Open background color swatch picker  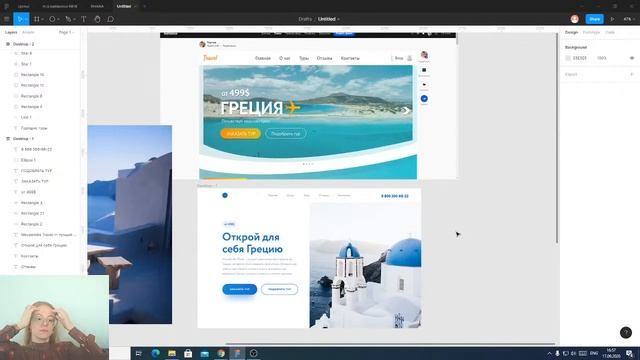pos(568,58)
